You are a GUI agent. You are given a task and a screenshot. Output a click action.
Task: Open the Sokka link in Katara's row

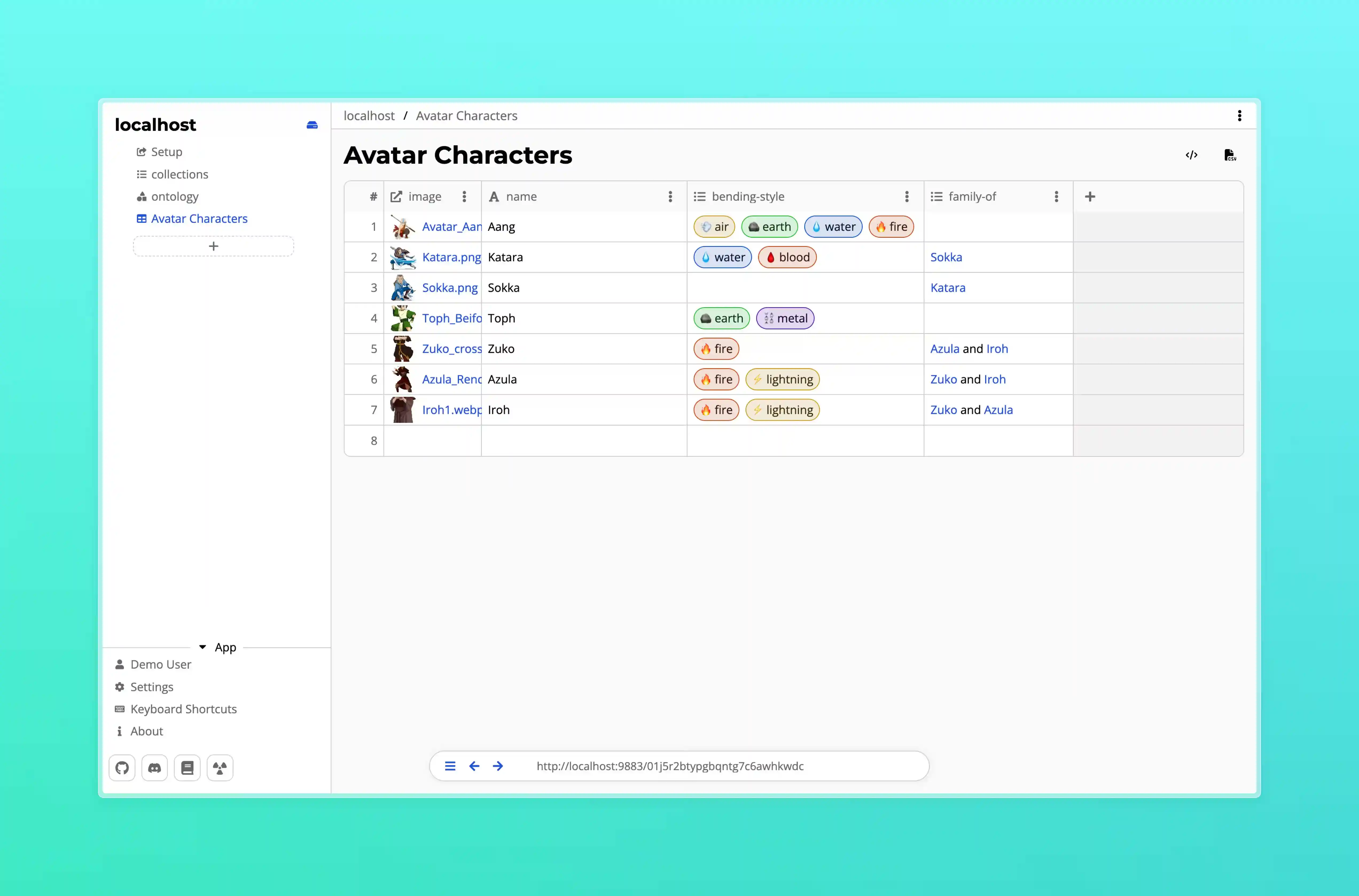tap(946, 257)
